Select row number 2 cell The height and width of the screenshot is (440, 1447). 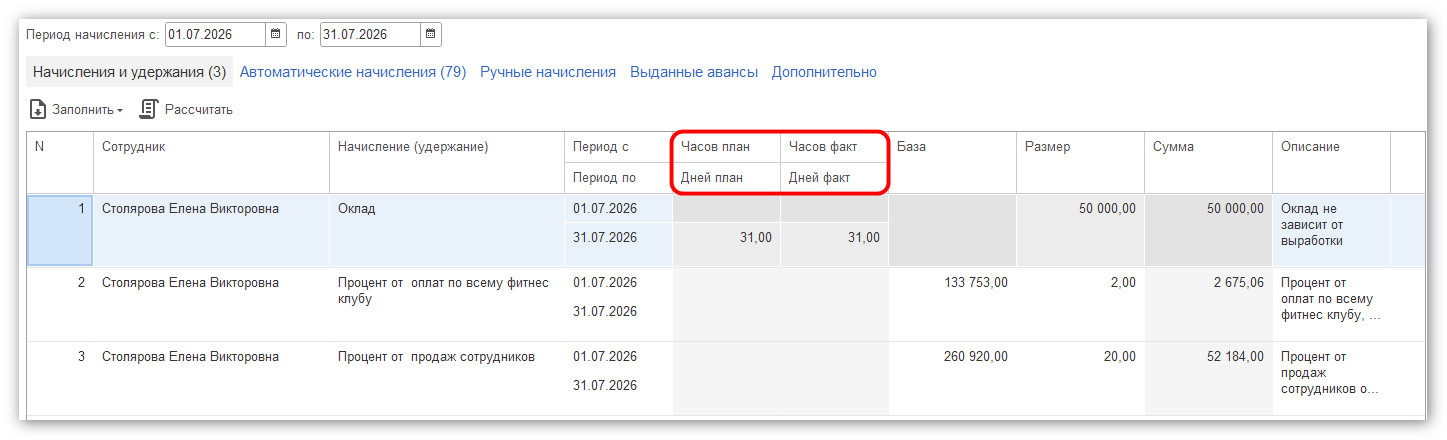click(x=60, y=304)
